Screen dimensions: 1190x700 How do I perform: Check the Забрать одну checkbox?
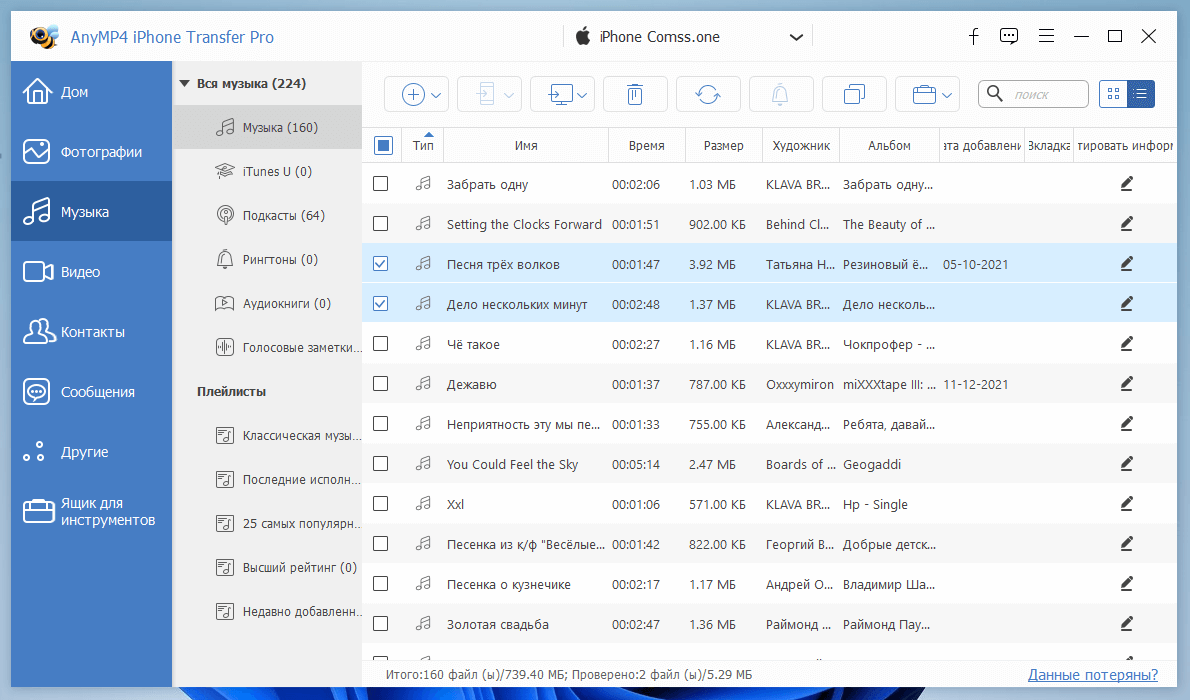click(381, 184)
